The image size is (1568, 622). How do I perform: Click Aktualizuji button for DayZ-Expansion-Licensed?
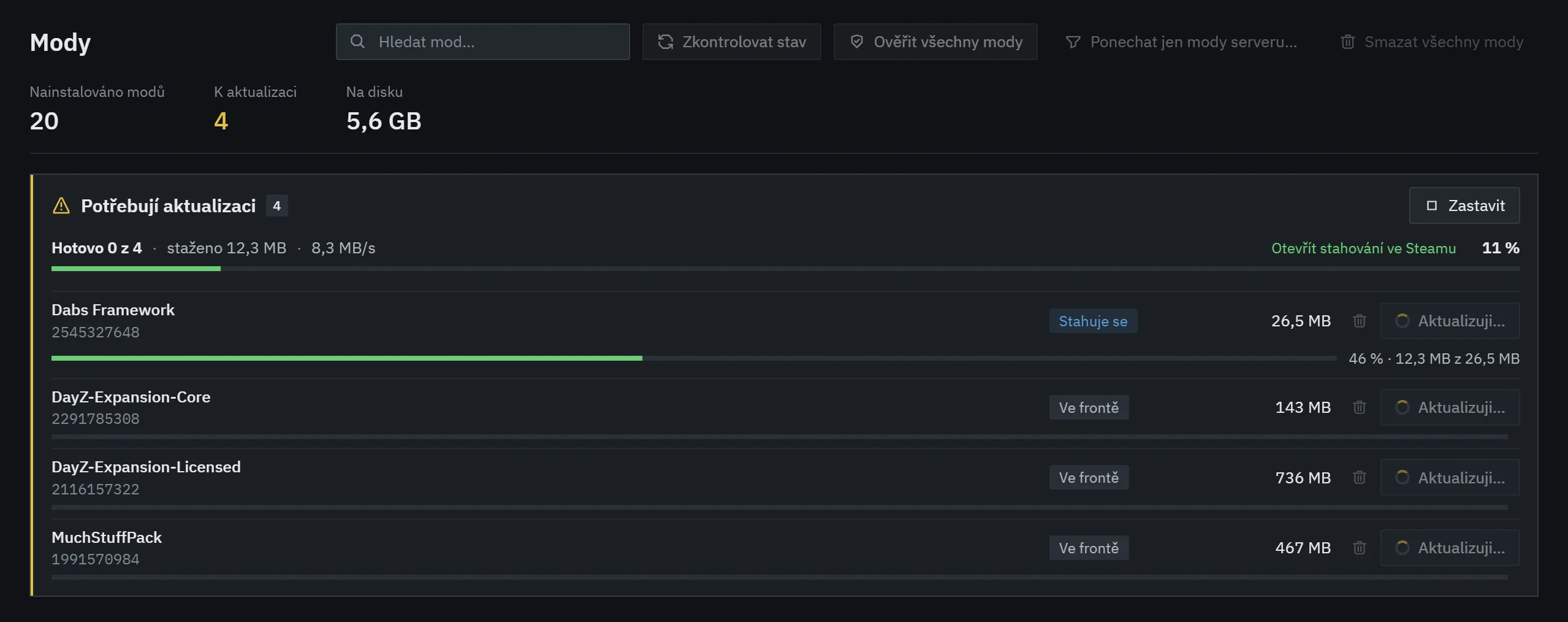click(1450, 477)
